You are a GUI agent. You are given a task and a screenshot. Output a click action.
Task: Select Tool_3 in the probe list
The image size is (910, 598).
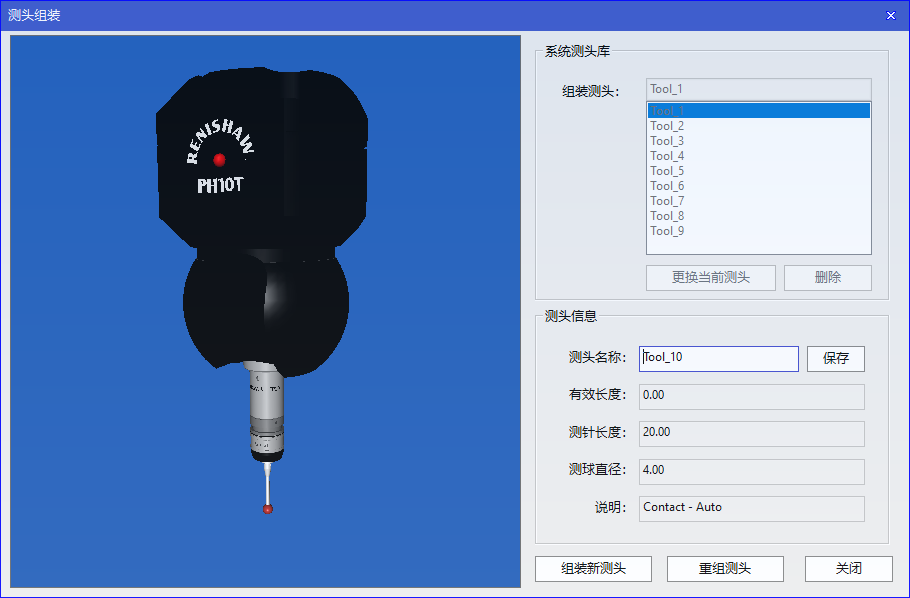759,141
